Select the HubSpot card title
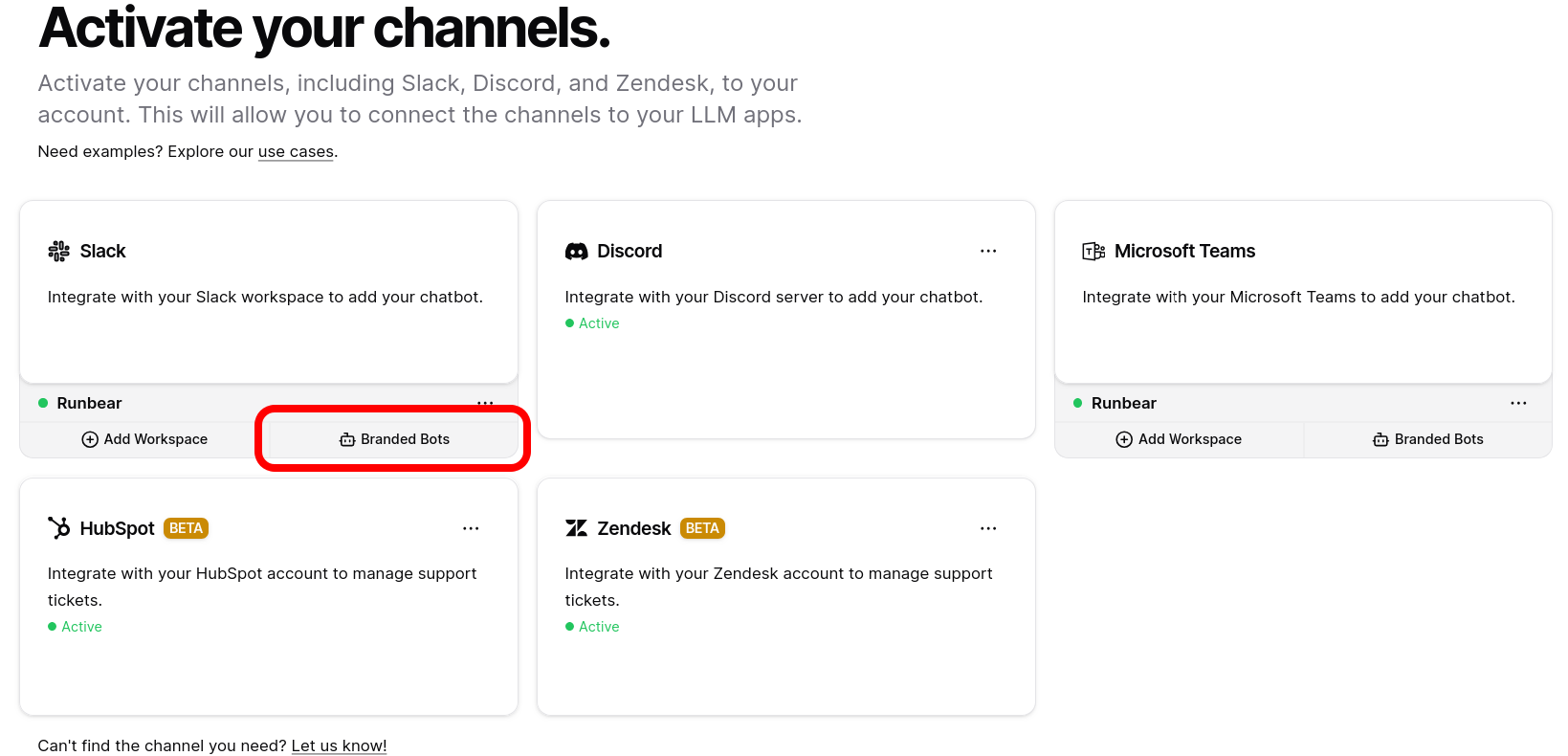This screenshot has width=1568, height=756. pos(117,528)
